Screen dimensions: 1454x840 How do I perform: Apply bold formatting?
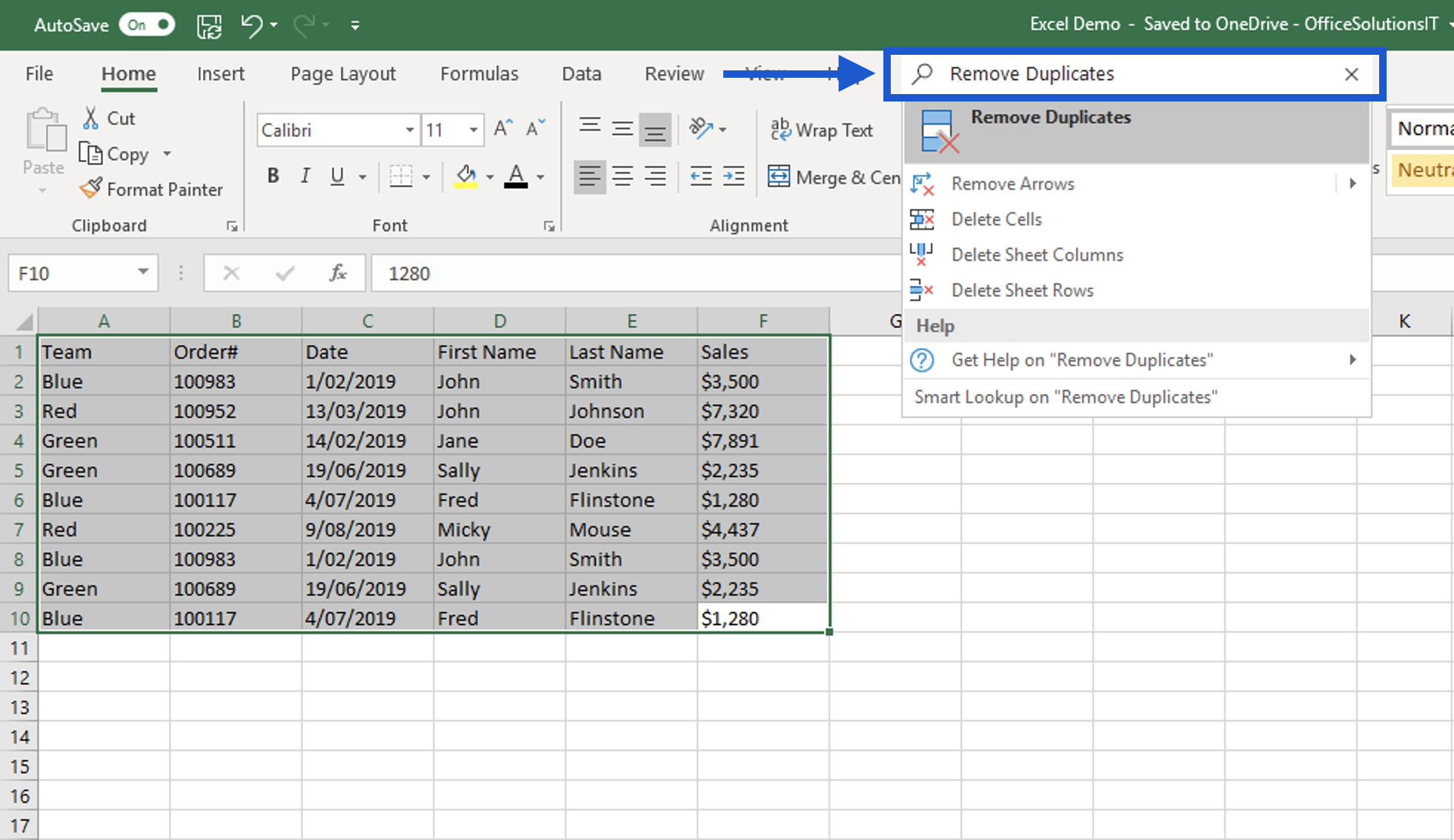click(x=273, y=176)
